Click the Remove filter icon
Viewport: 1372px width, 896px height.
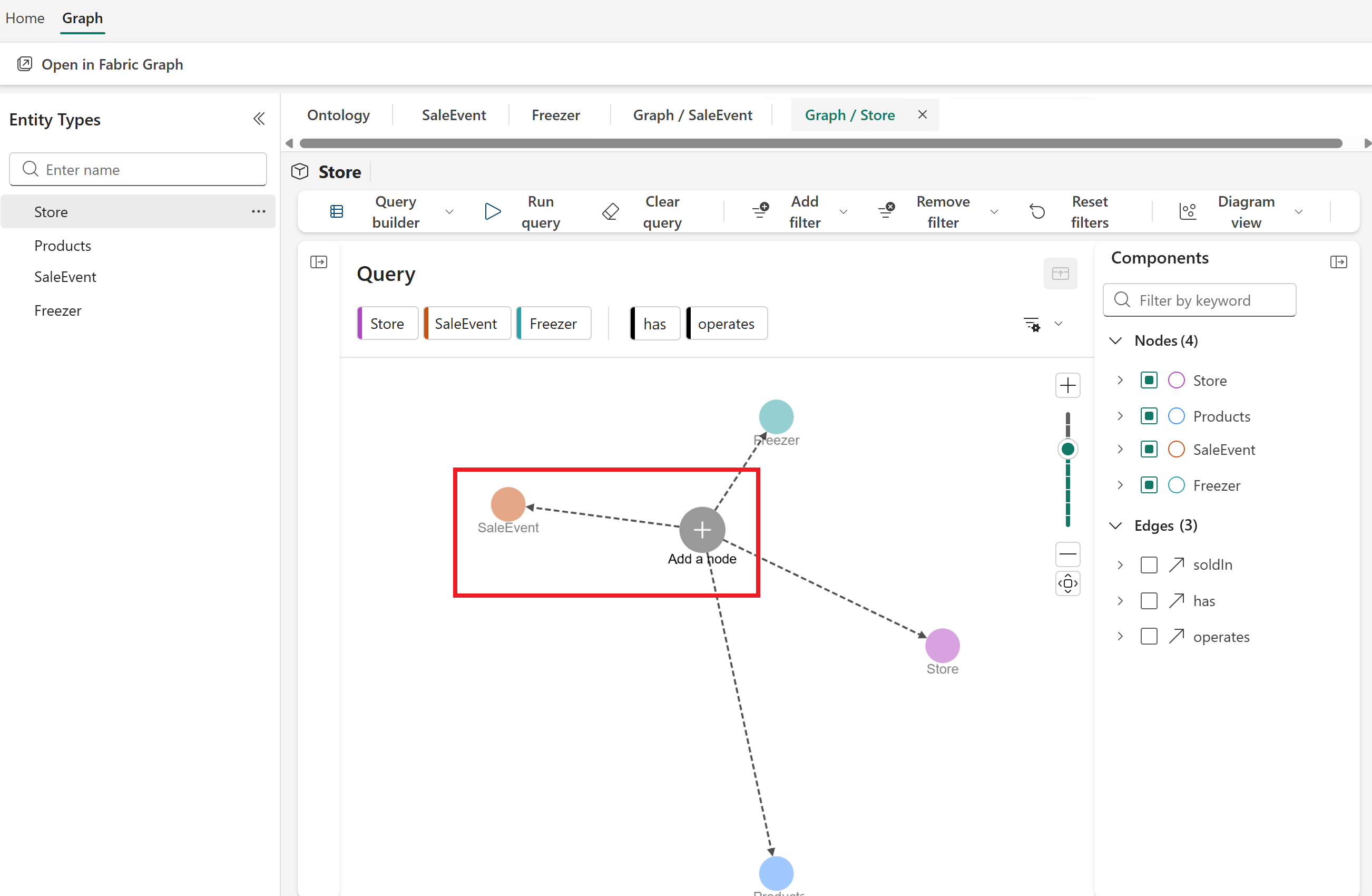click(x=886, y=211)
